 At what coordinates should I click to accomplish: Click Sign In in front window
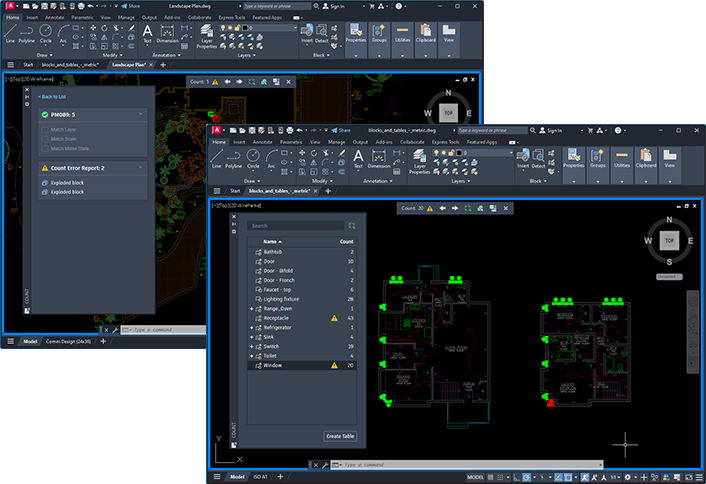(x=551, y=131)
